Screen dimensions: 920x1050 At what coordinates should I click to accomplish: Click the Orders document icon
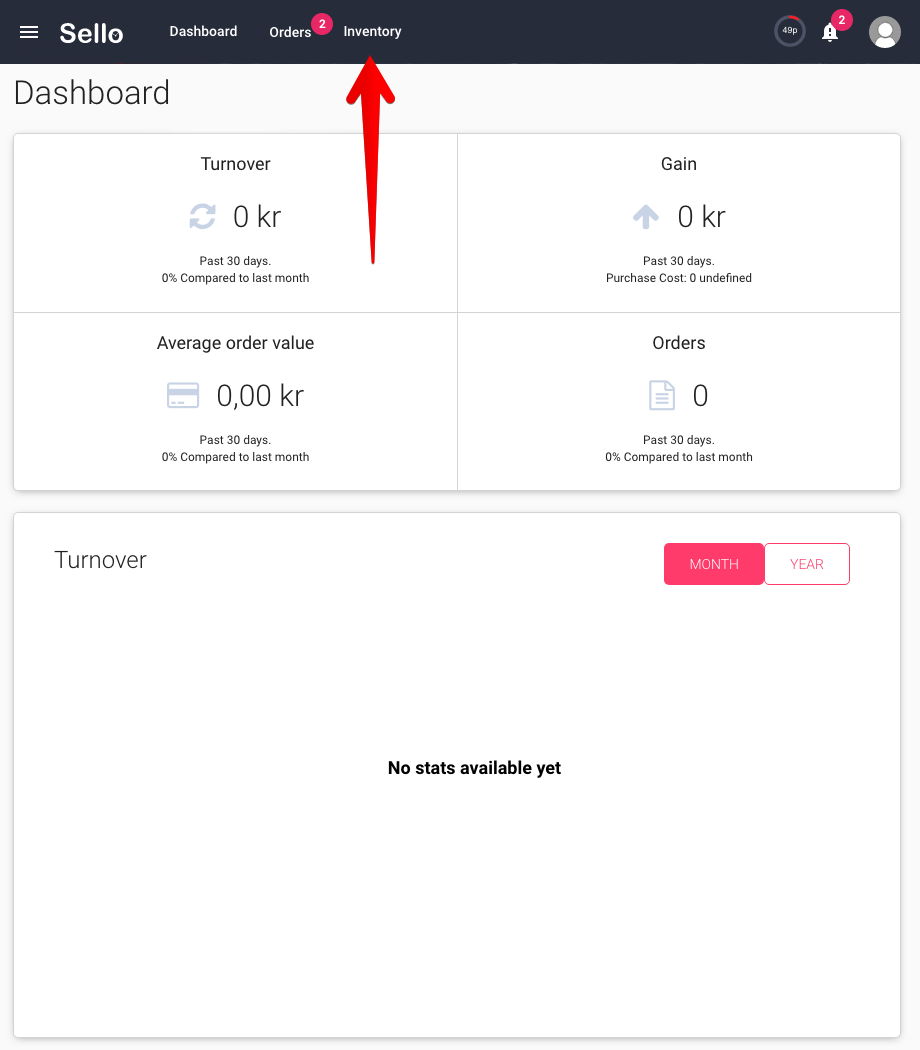point(662,395)
